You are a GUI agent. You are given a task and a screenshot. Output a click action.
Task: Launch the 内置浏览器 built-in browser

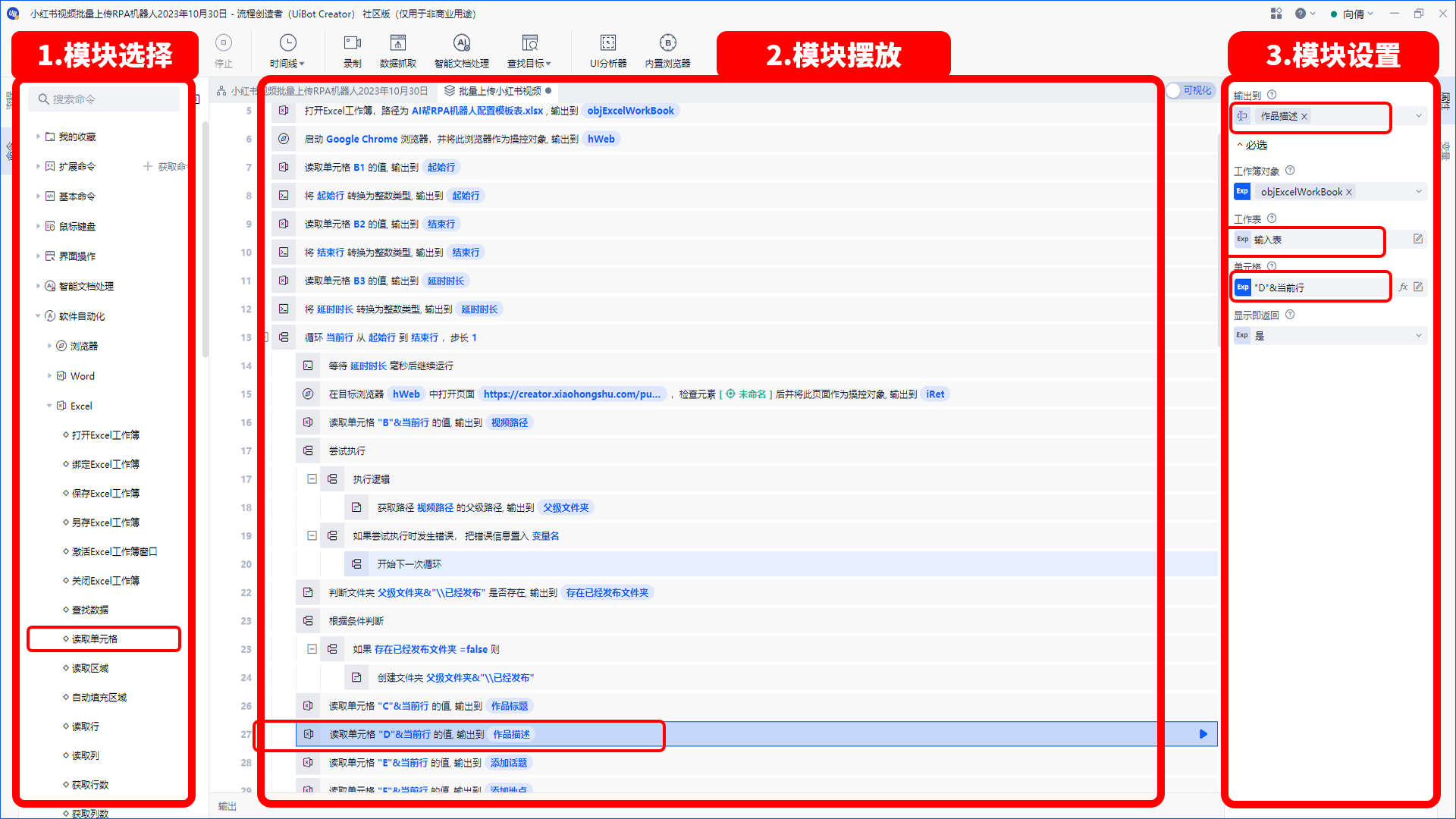click(668, 51)
